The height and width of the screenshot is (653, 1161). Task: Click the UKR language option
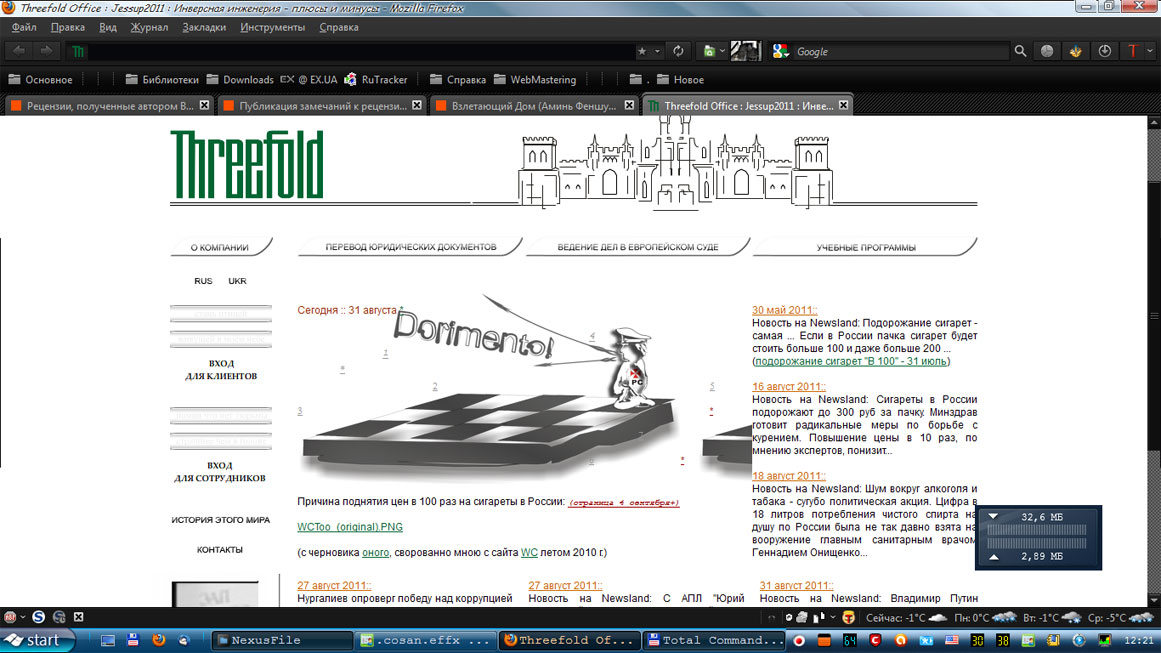point(237,281)
